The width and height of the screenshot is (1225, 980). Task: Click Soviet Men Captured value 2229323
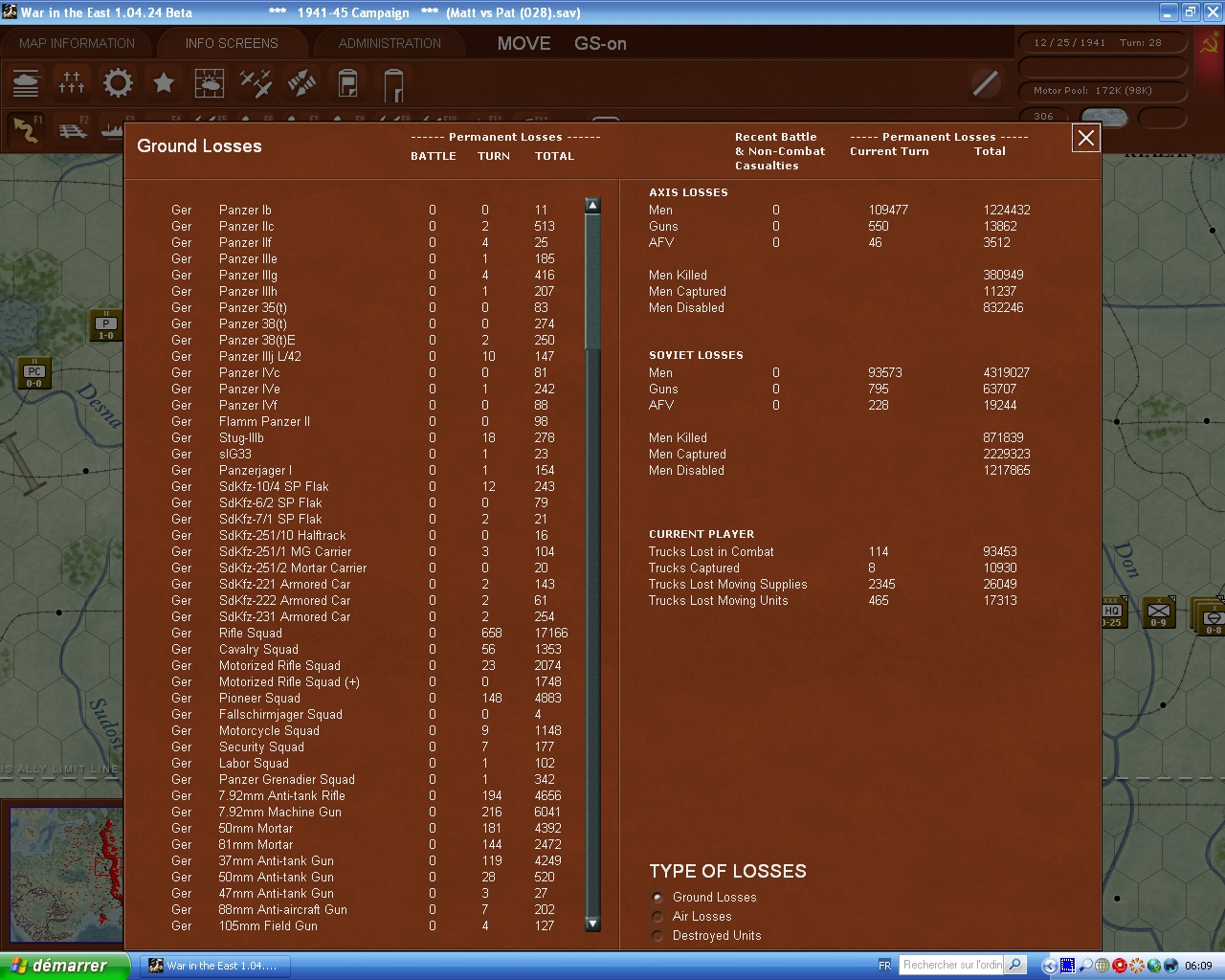coord(1007,454)
